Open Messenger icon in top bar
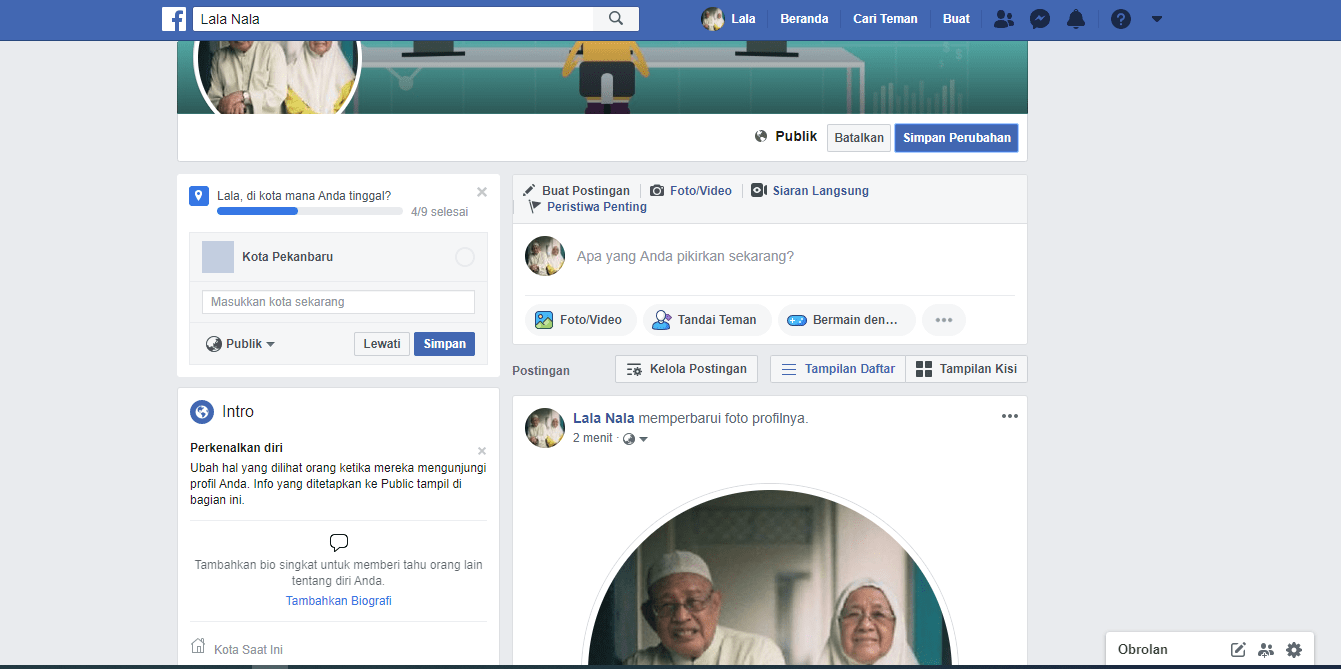 click(x=1040, y=19)
